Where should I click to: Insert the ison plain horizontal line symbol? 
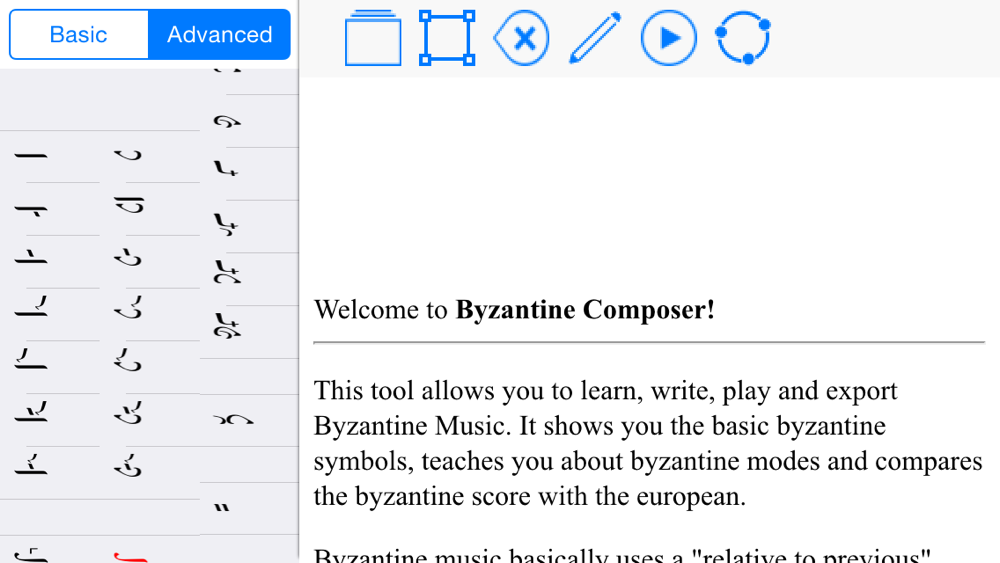[31, 156]
